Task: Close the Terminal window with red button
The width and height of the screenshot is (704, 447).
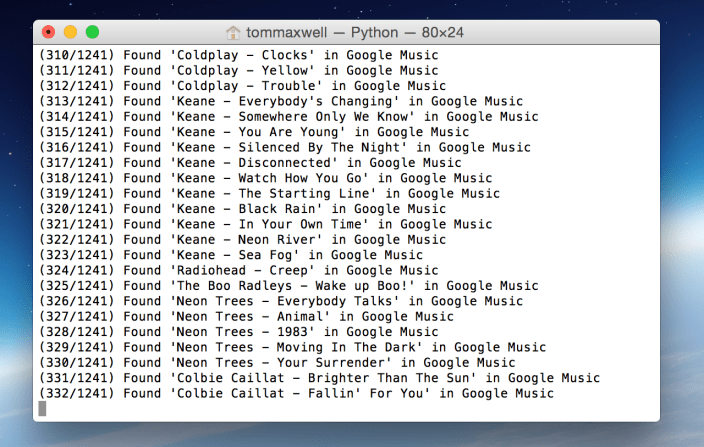Action: pos(48,33)
